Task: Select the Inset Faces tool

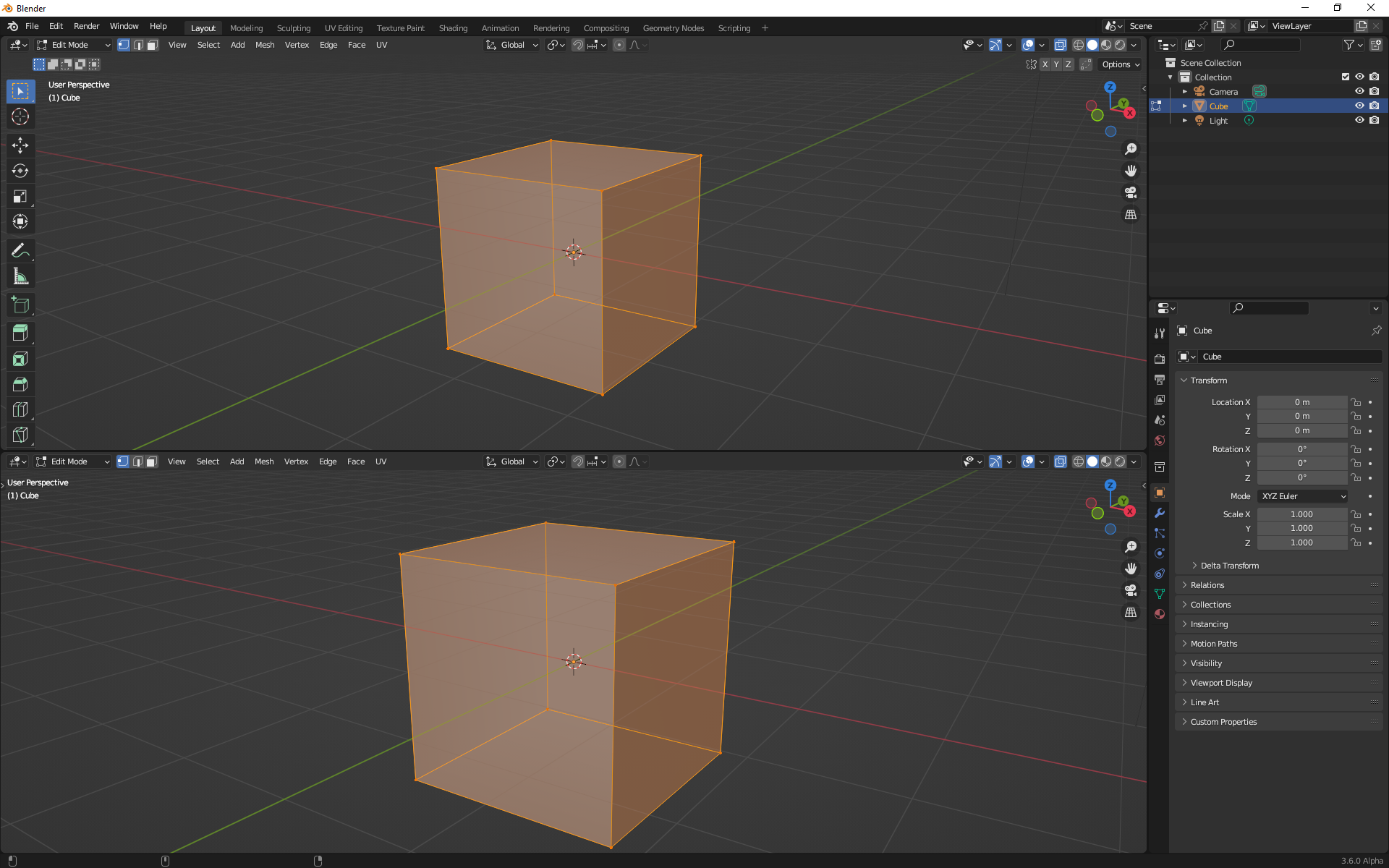Action: tap(20, 359)
